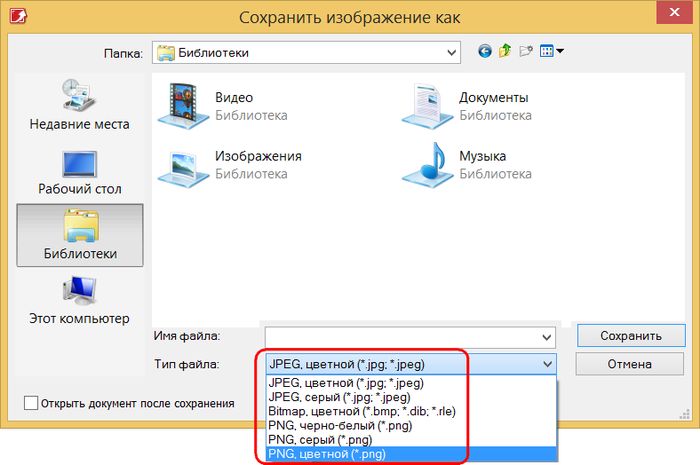Viewport: 700px width, 465px height.
Task: Choose JPEG, цветной in the list
Action: (411, 383)
